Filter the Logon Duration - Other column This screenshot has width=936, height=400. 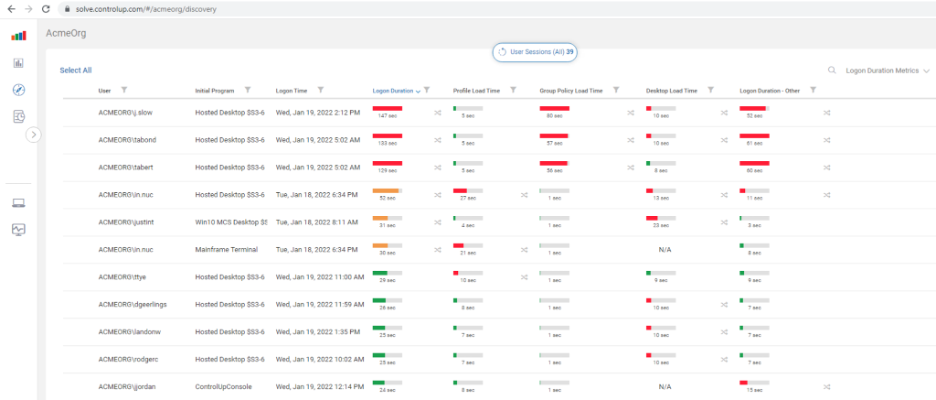pos(813,90)
